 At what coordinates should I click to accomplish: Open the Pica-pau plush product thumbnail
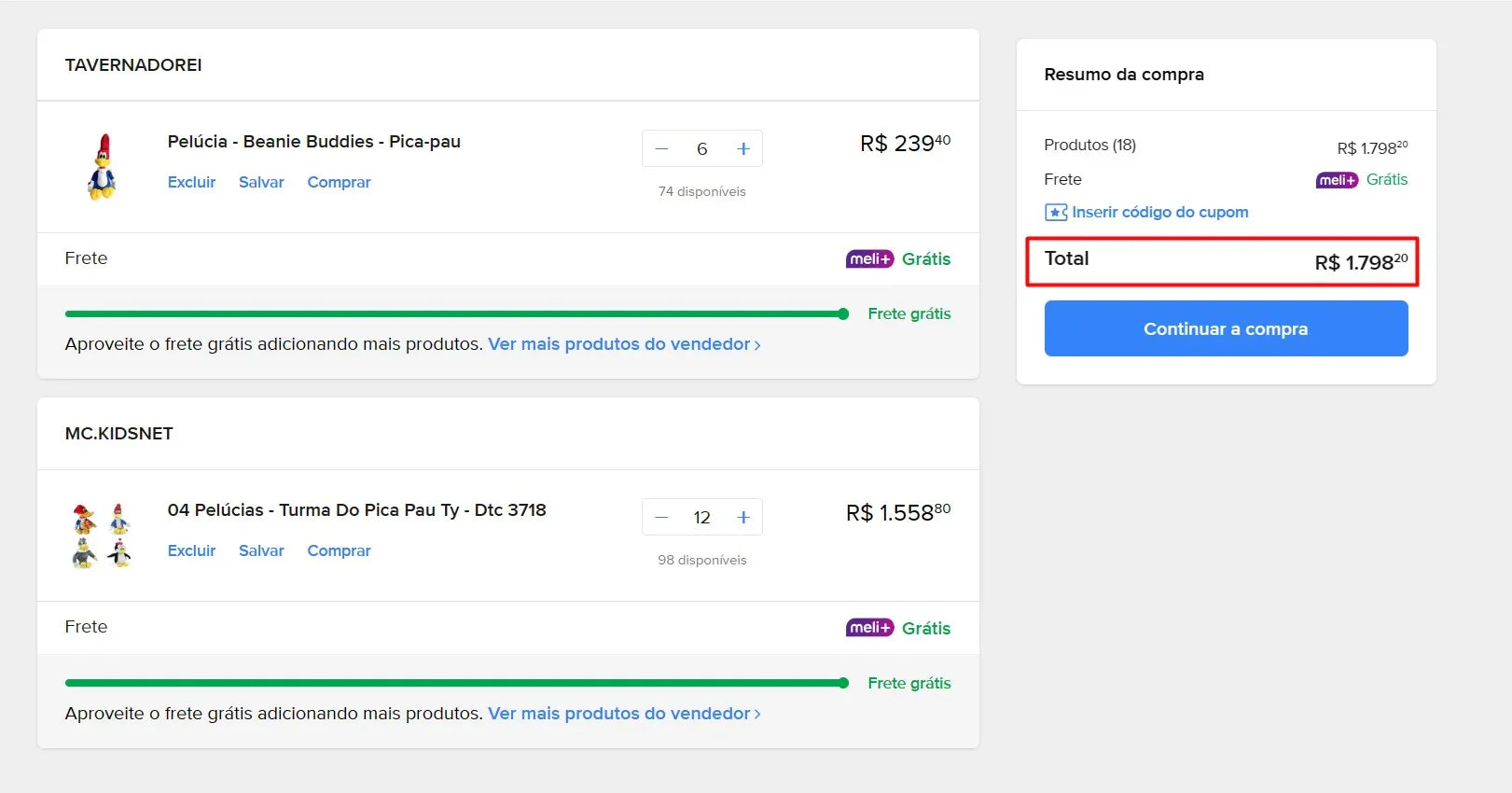tap(103, 167)
